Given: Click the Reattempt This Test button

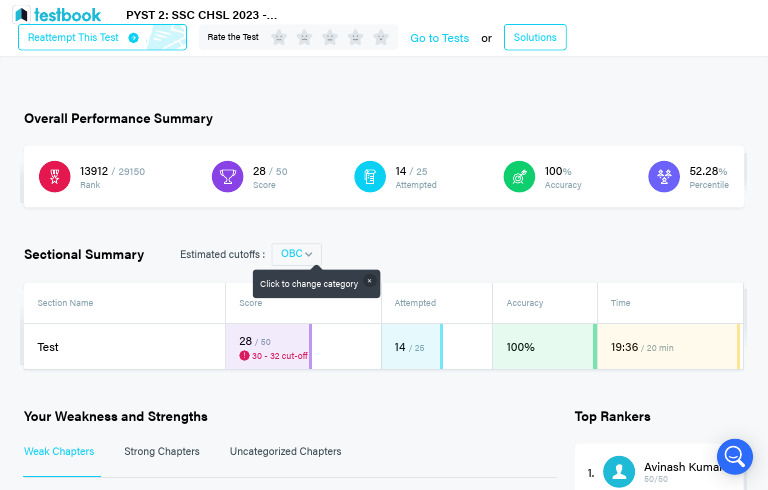Looking at the screenshot, I should [102, 37].
